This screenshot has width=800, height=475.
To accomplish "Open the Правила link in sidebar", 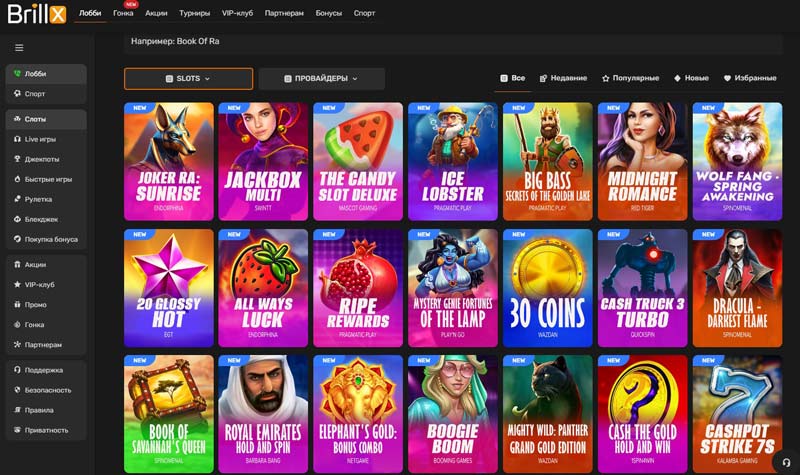I will click(x=40, y=410).
